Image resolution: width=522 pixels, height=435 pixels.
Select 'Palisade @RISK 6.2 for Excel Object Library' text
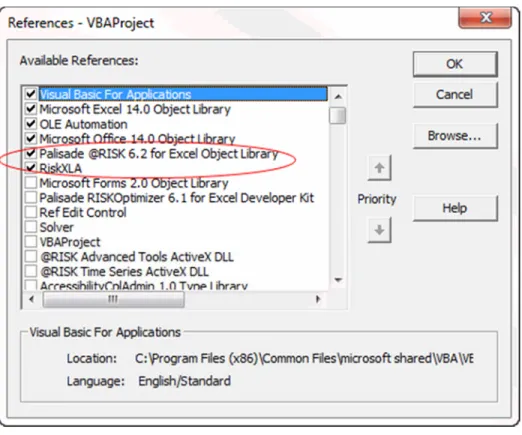159,154
